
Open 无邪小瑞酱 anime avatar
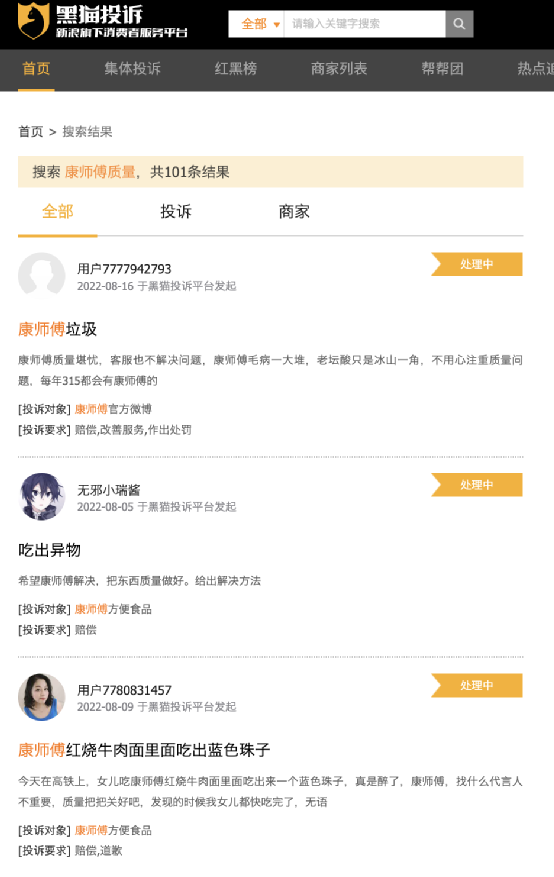pos(41,497)
